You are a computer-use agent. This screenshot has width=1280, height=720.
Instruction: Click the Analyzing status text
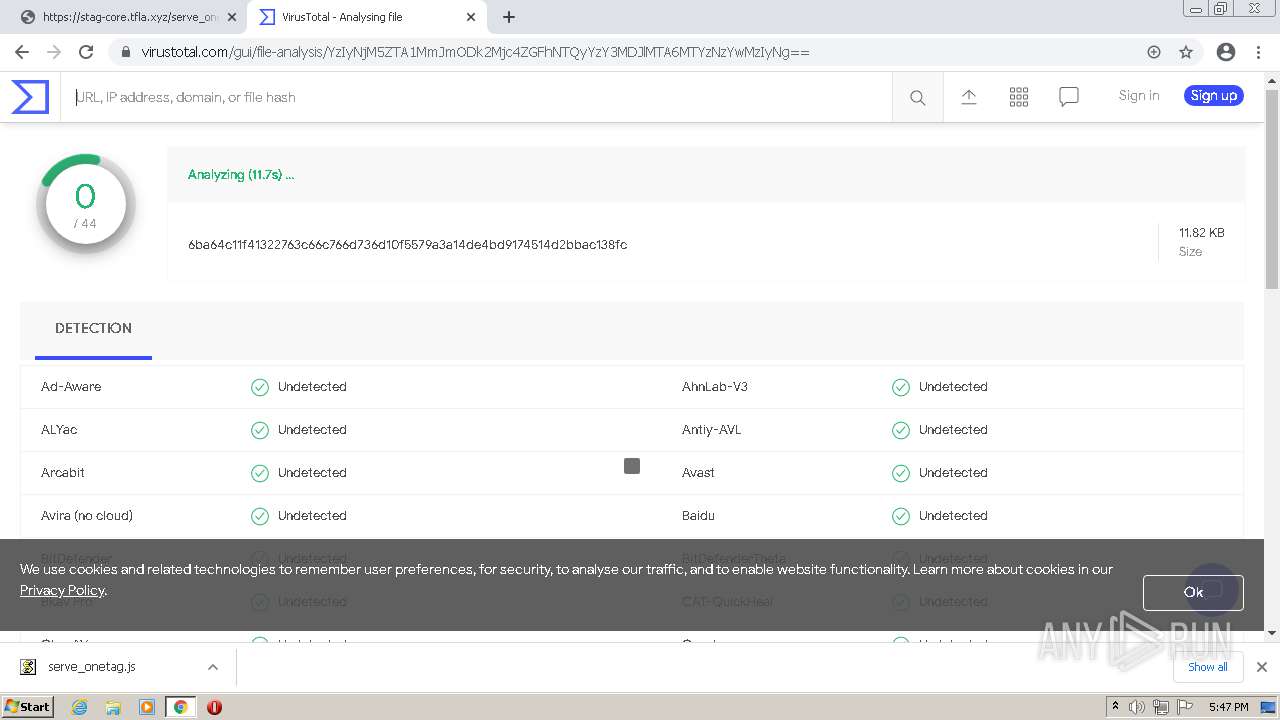pyautogui.click(x=241, y=175)
